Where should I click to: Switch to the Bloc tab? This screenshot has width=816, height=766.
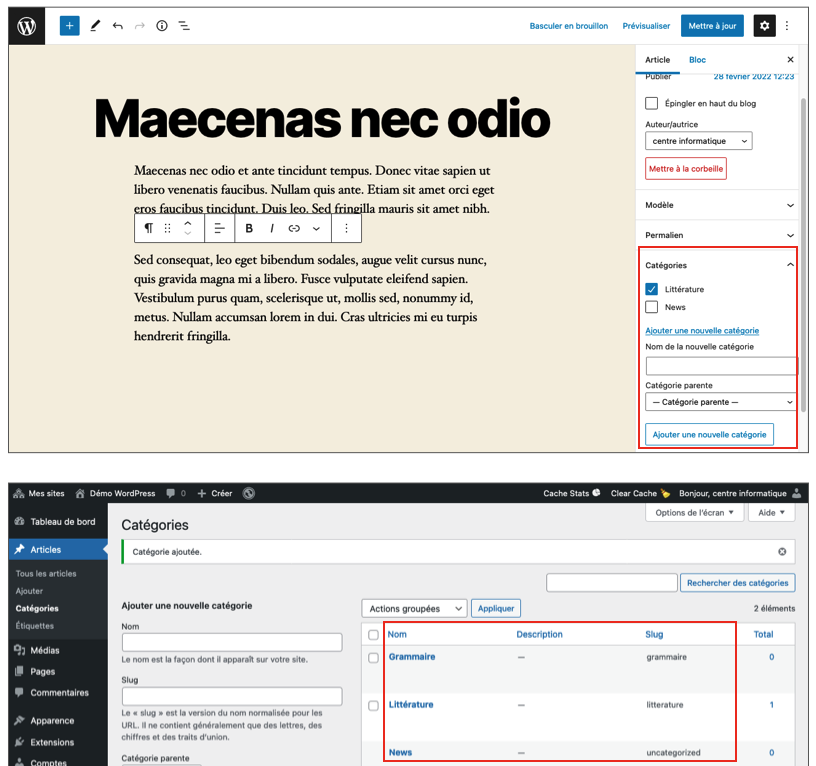697,60
